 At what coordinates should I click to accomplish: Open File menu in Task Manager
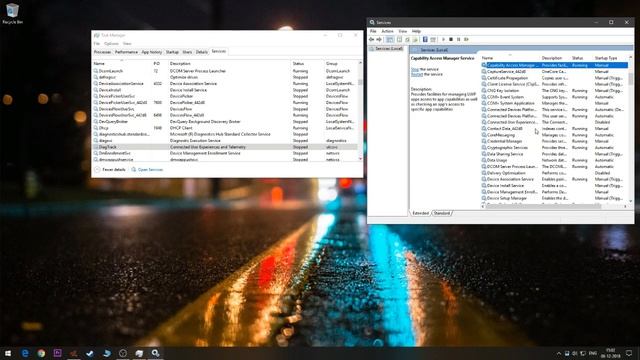97,44
